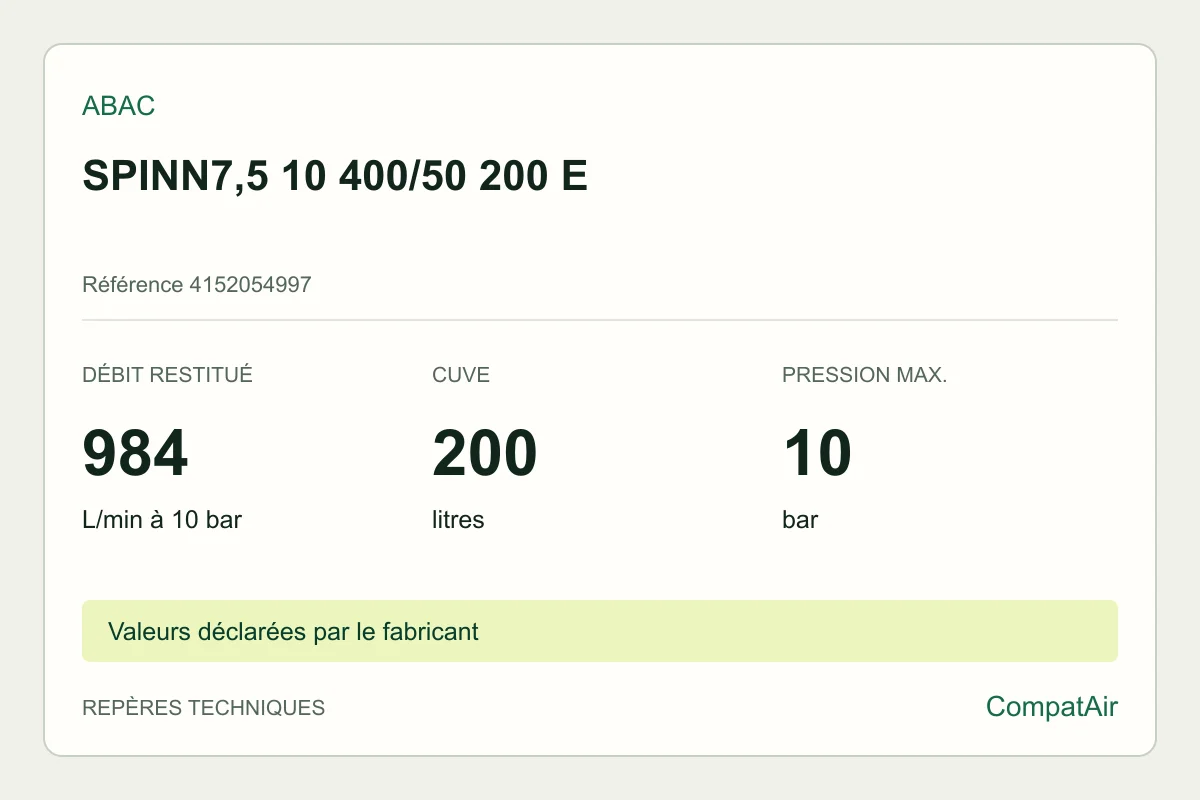This screenshot has height=800, width=1200.
Task: Select the large 10 pressure value
Action: 817,453
